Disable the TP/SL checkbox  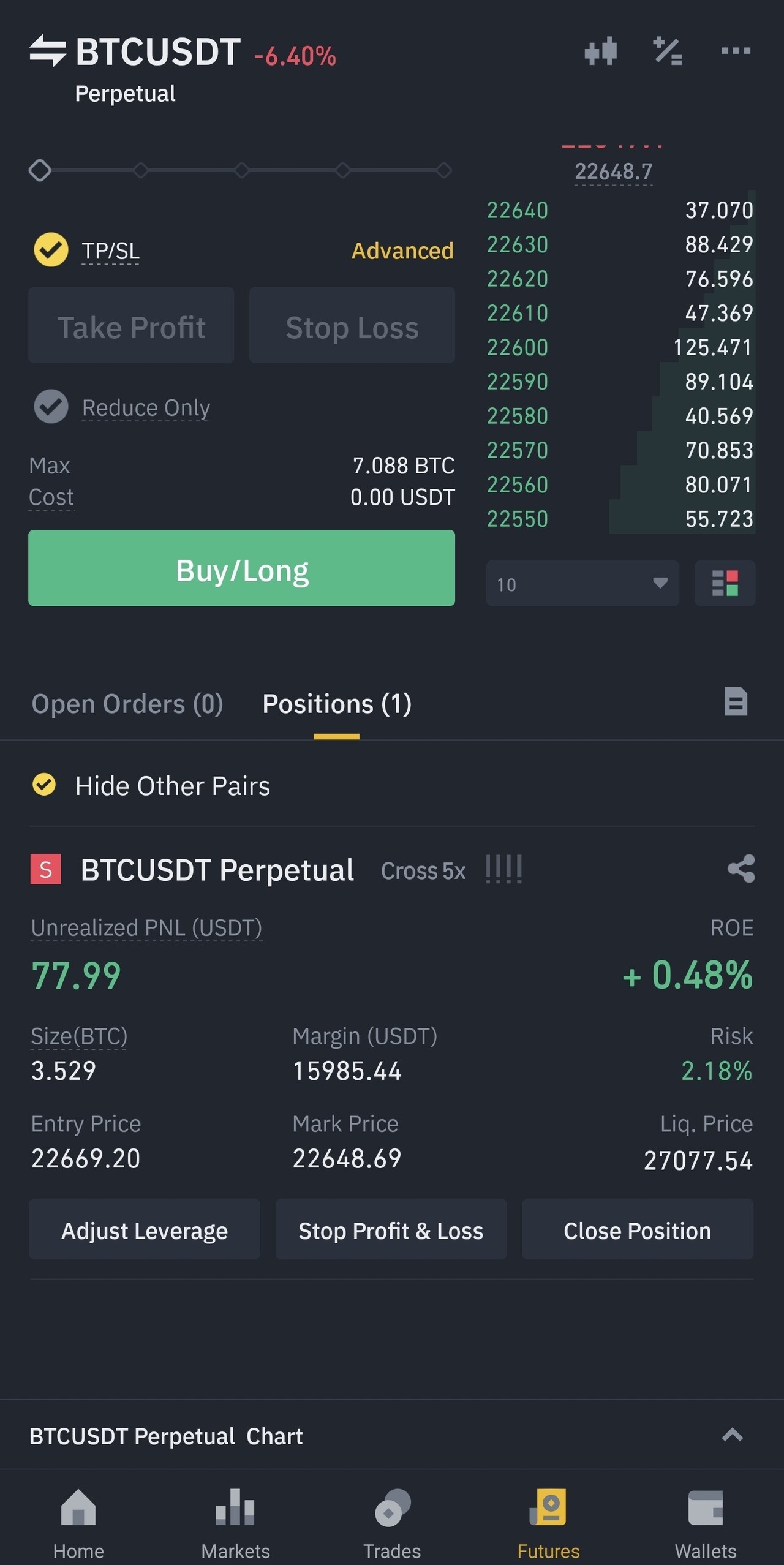51,250
